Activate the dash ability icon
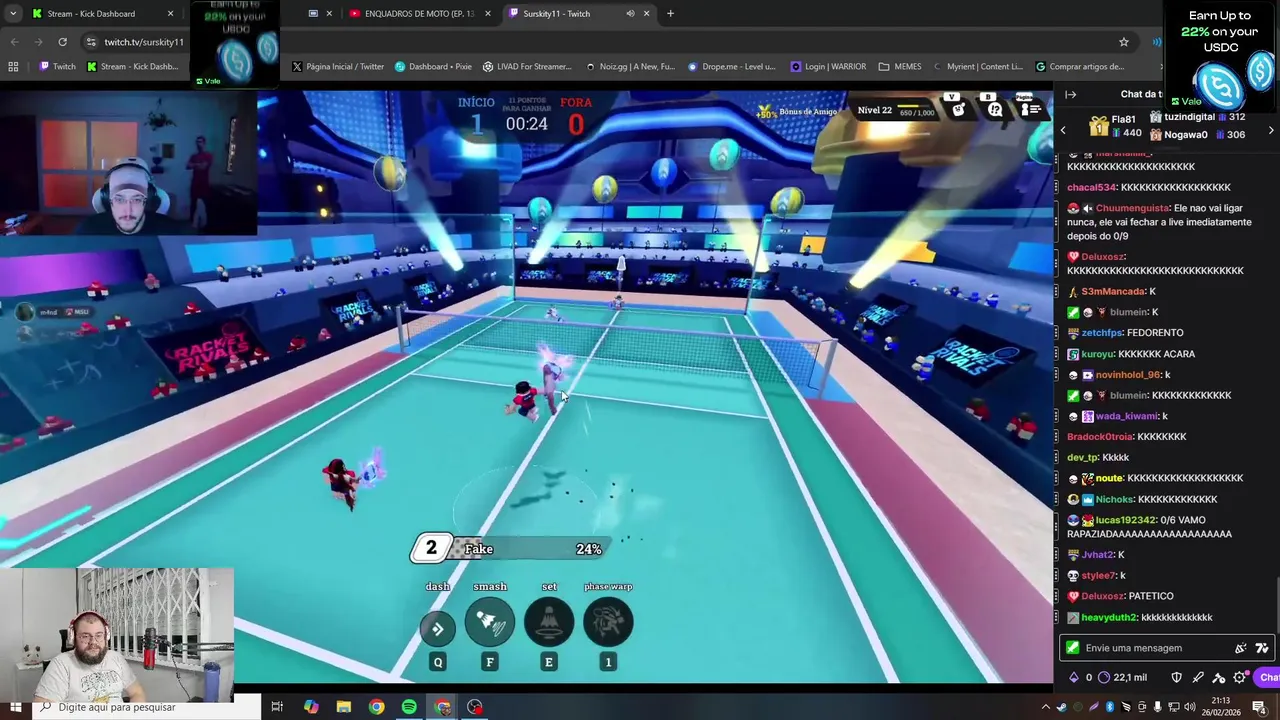The image size is (1280, 720). click(437, 628)
